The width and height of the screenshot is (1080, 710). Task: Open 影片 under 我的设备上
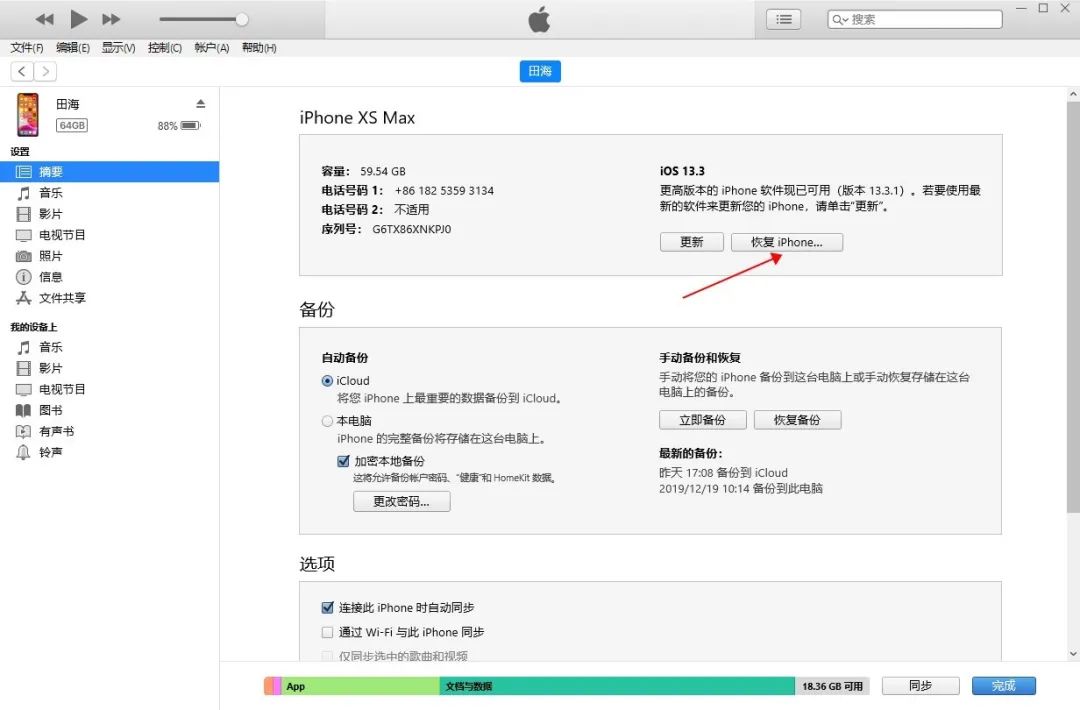(110, 368)
